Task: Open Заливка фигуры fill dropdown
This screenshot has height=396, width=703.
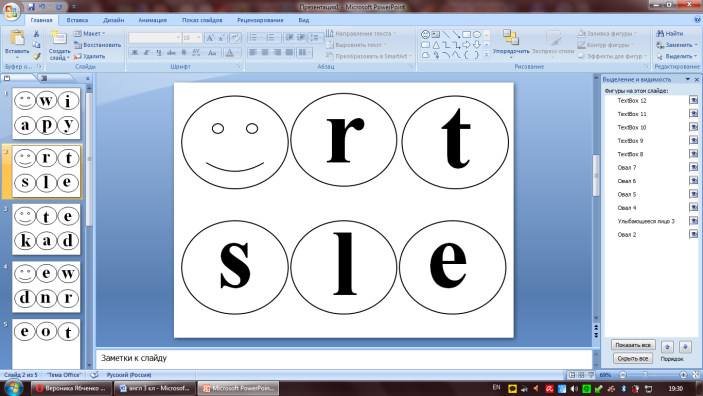Action: 608,34
